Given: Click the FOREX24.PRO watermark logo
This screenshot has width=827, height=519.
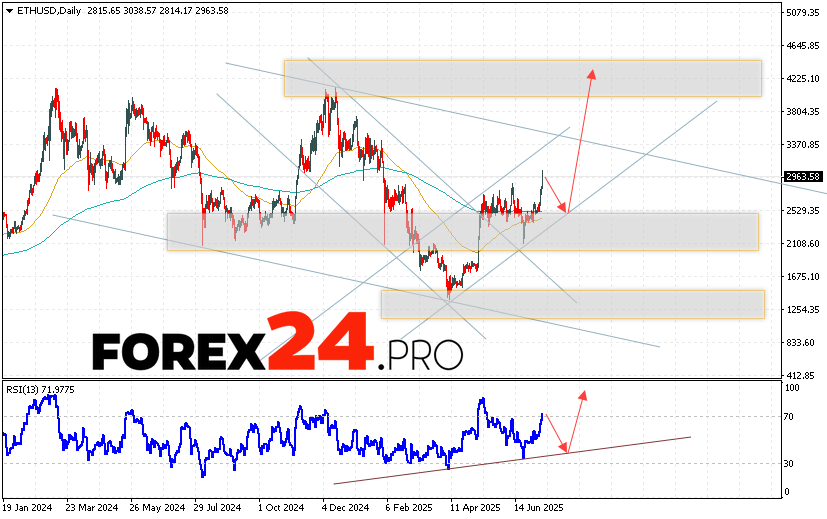Looking at the screenshot, I should tap(278, 343).
